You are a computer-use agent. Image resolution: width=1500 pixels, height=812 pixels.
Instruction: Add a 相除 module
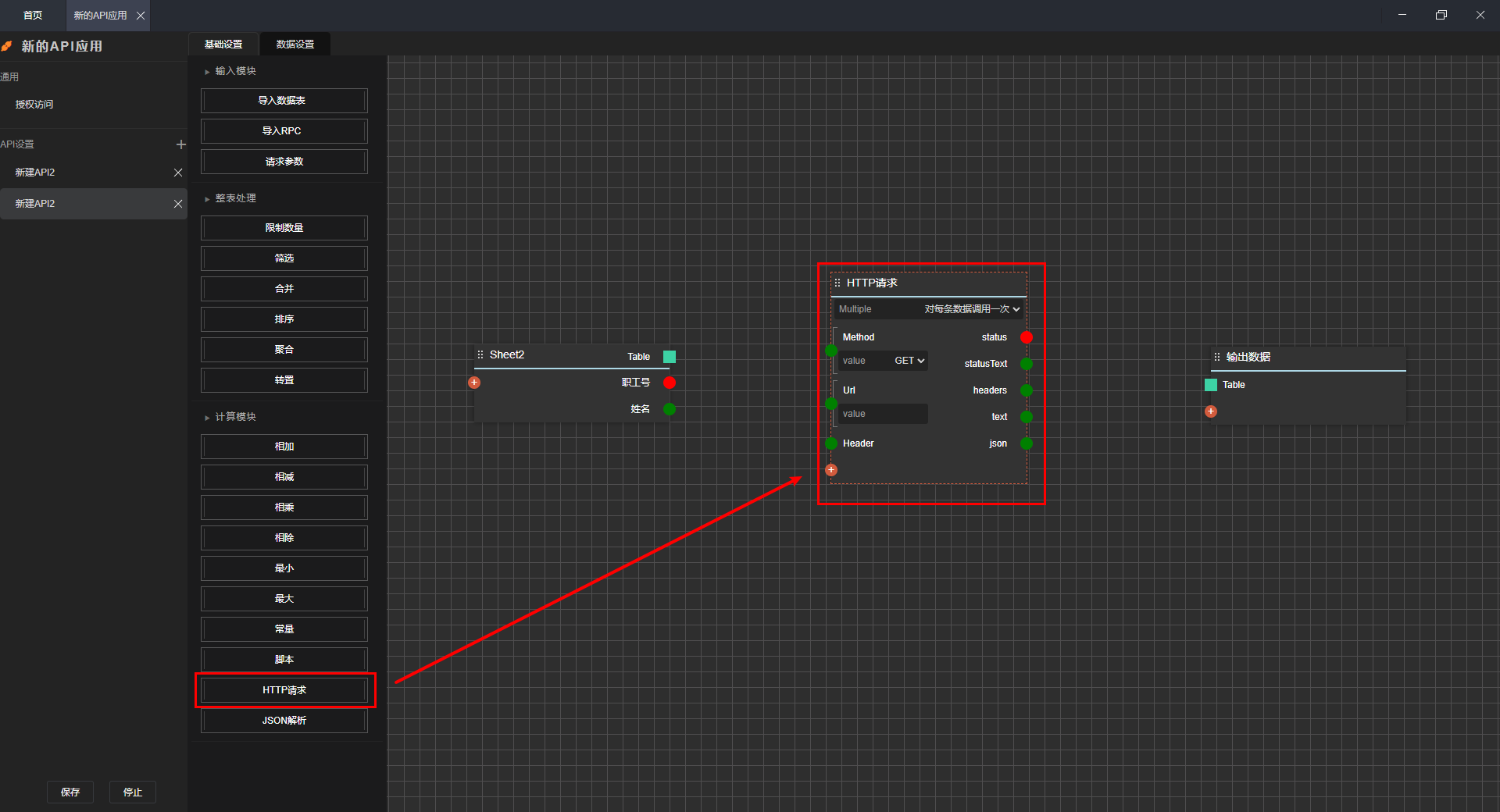click(x=284, y=538)
